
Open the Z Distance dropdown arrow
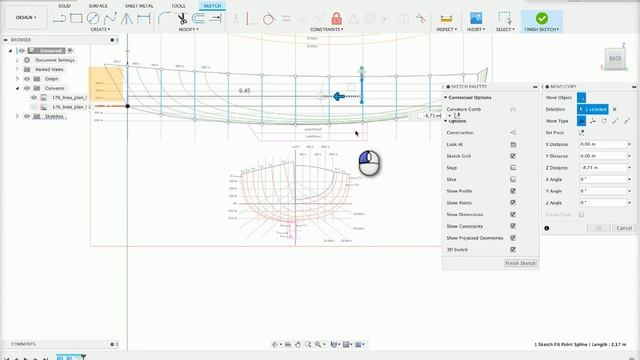click(629, 168)
